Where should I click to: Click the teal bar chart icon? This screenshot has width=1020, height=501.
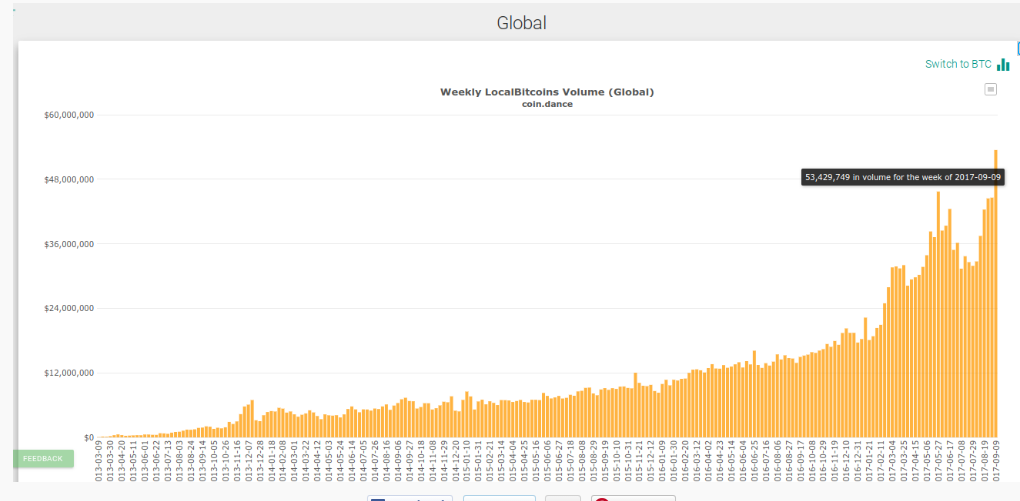coord(1003,65)
